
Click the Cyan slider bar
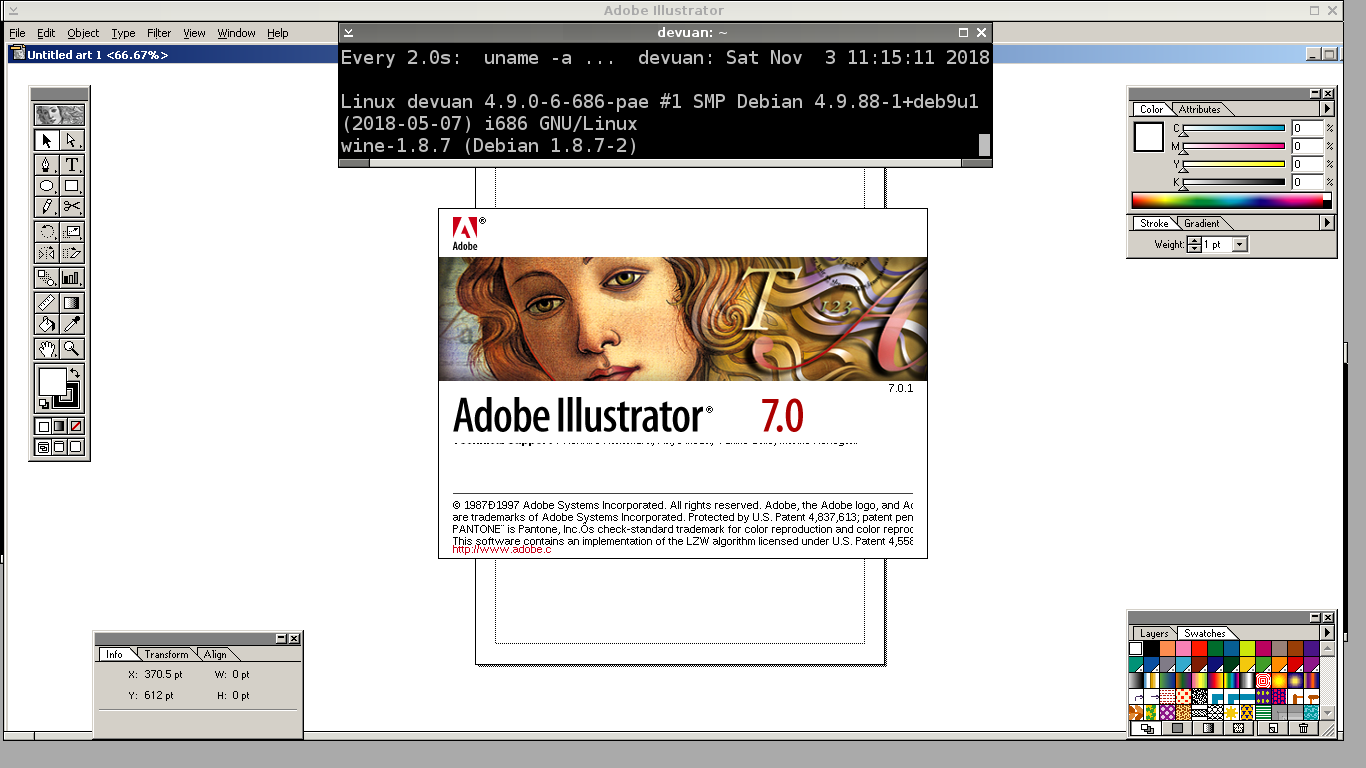1235,128
